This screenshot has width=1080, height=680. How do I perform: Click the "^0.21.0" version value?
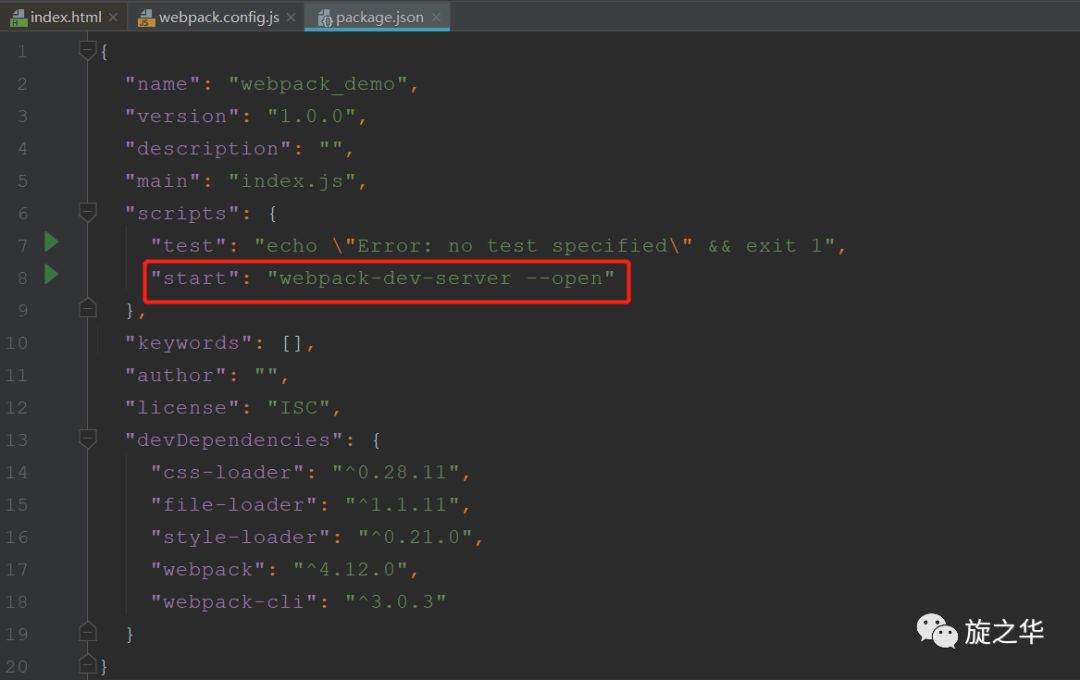[x=415, y=537]
